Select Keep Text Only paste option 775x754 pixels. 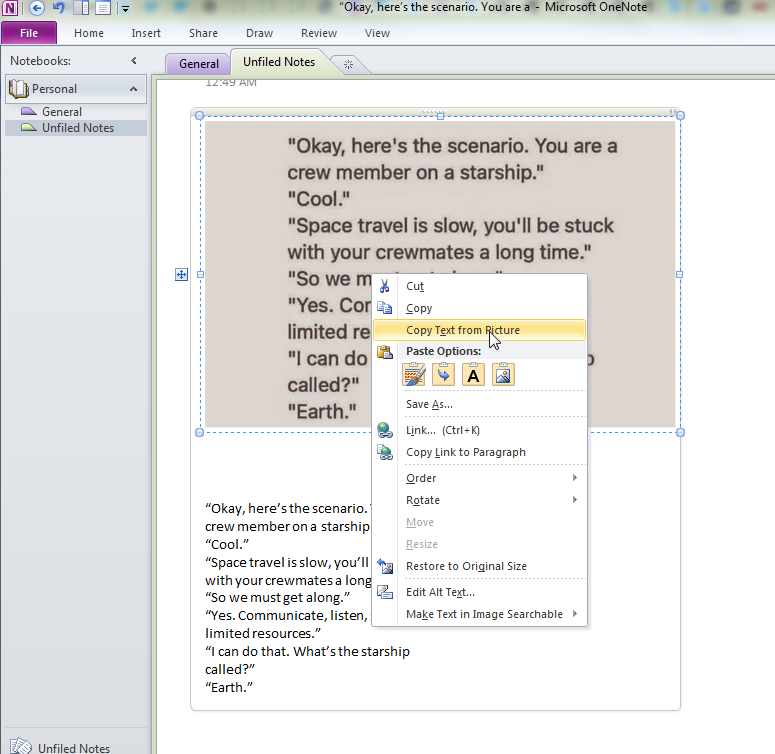[x=473, y=374]
